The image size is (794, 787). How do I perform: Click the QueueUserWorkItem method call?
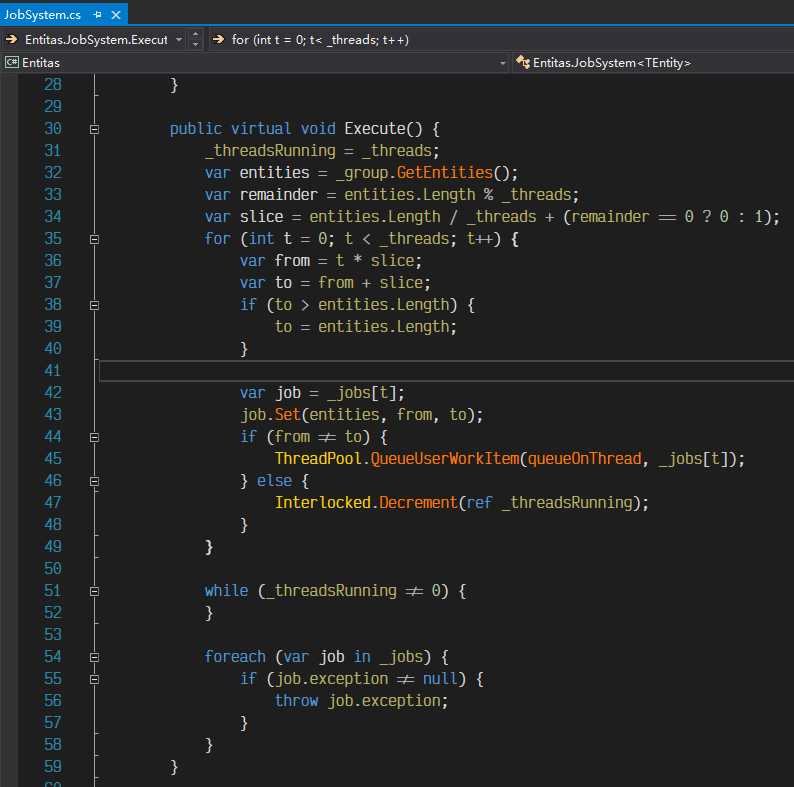coord(445,459)
